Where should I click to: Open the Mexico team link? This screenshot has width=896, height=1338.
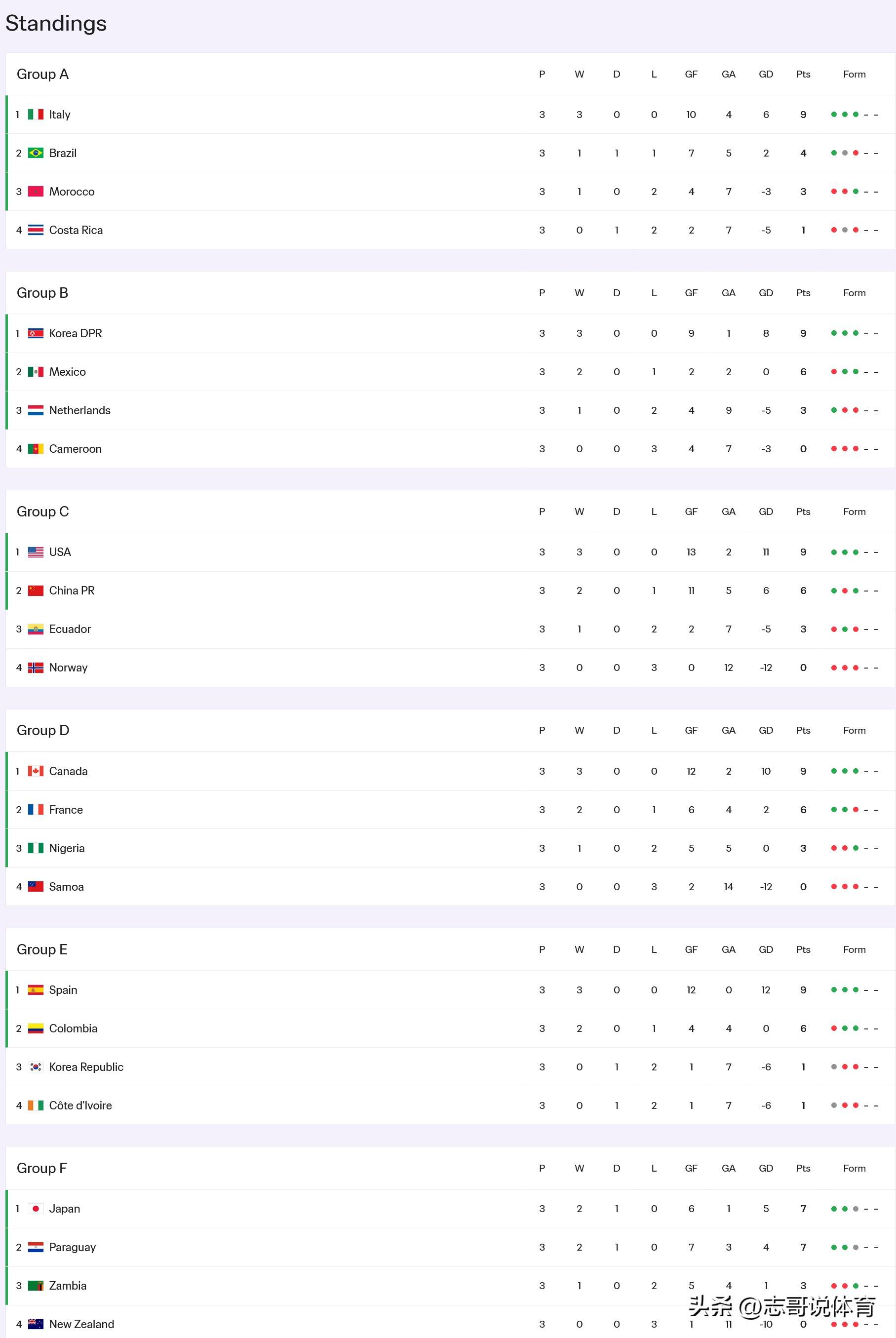click(68, 371)
